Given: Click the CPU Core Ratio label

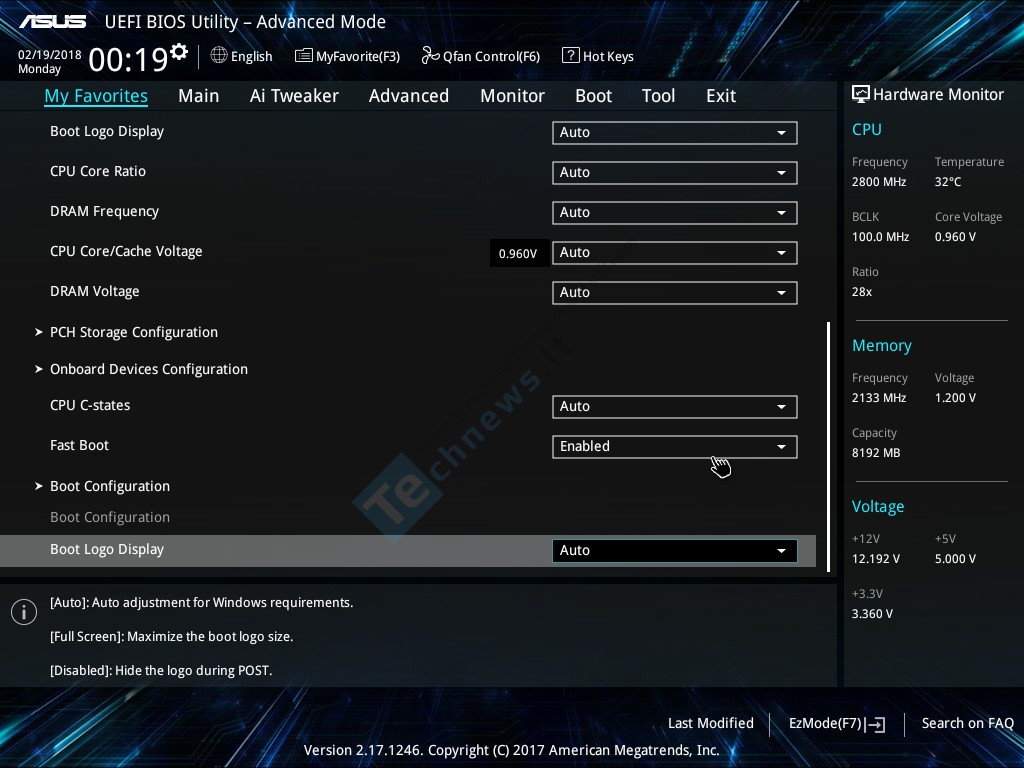Looking at the screenshot, I should (98, 171).
